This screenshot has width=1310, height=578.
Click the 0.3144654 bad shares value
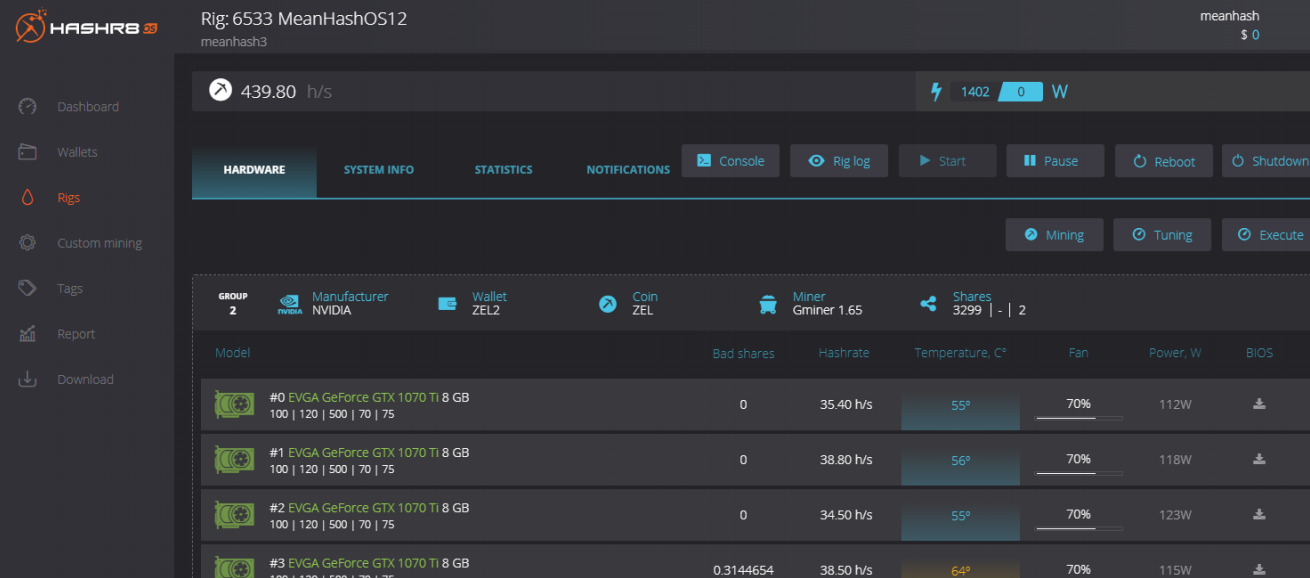tap(743, 570)
